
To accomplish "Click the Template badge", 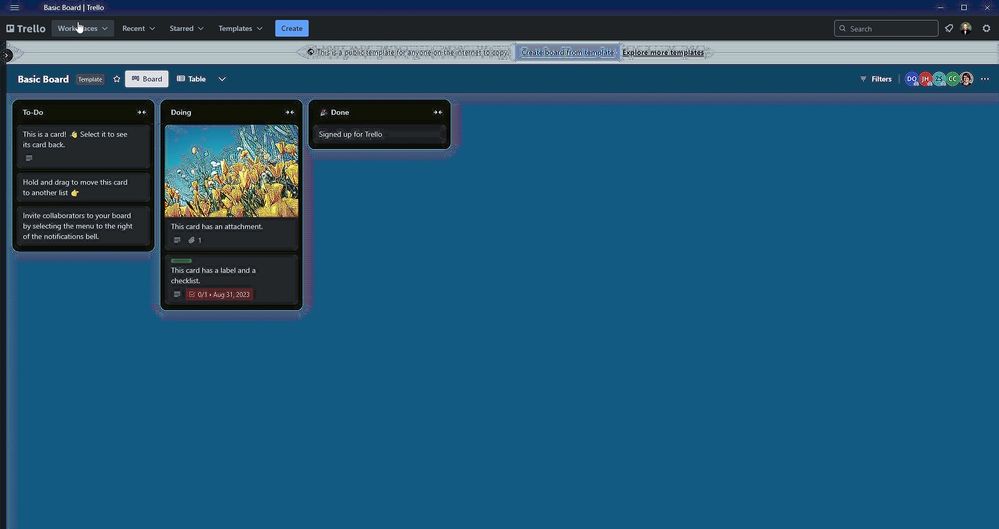I will (x=90, y=80).
